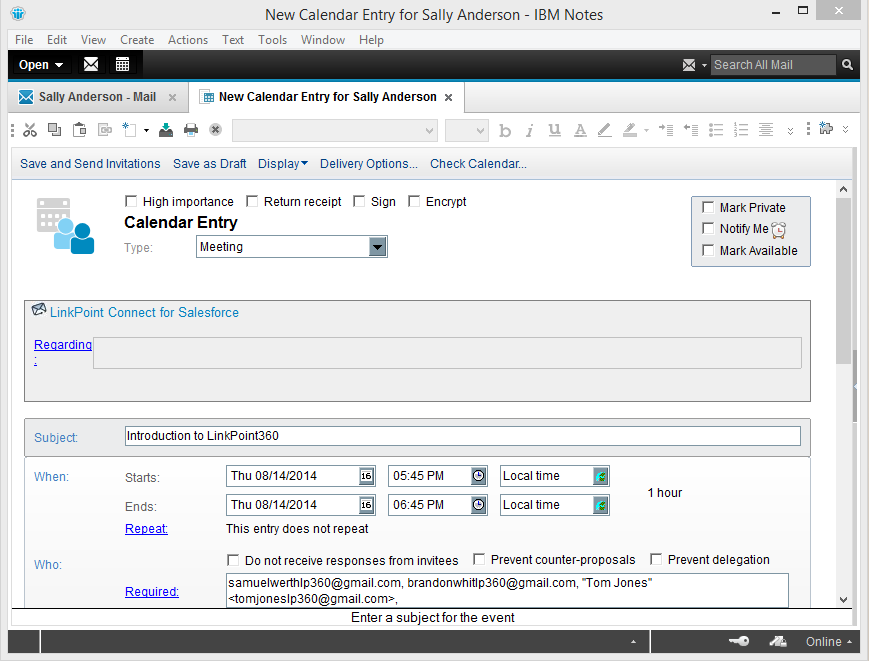Click the text alignment icon
This screenshot has width=869, height=661.
[x=766, y=130]
